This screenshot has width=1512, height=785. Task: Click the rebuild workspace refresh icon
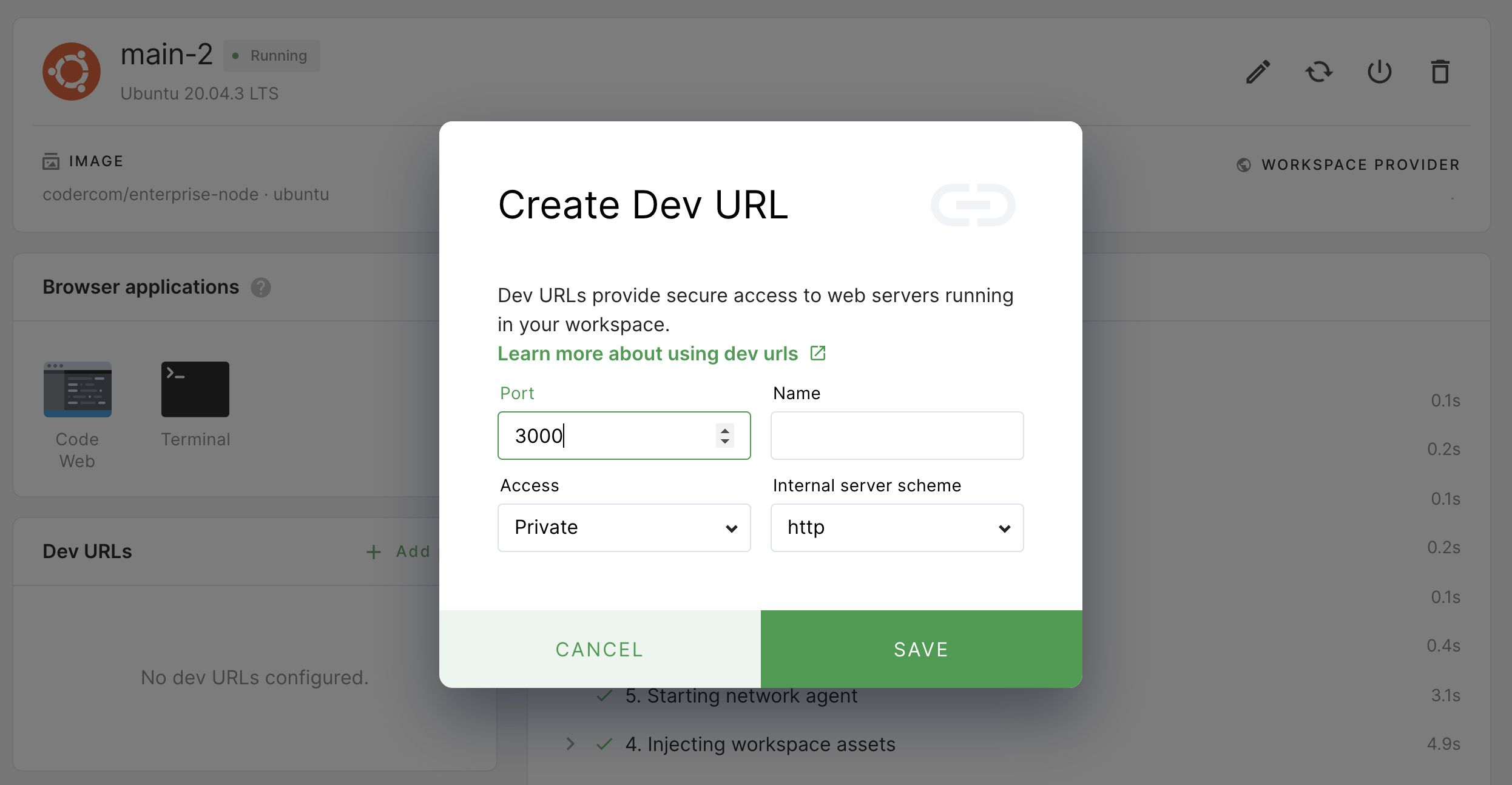(1319, 72)
